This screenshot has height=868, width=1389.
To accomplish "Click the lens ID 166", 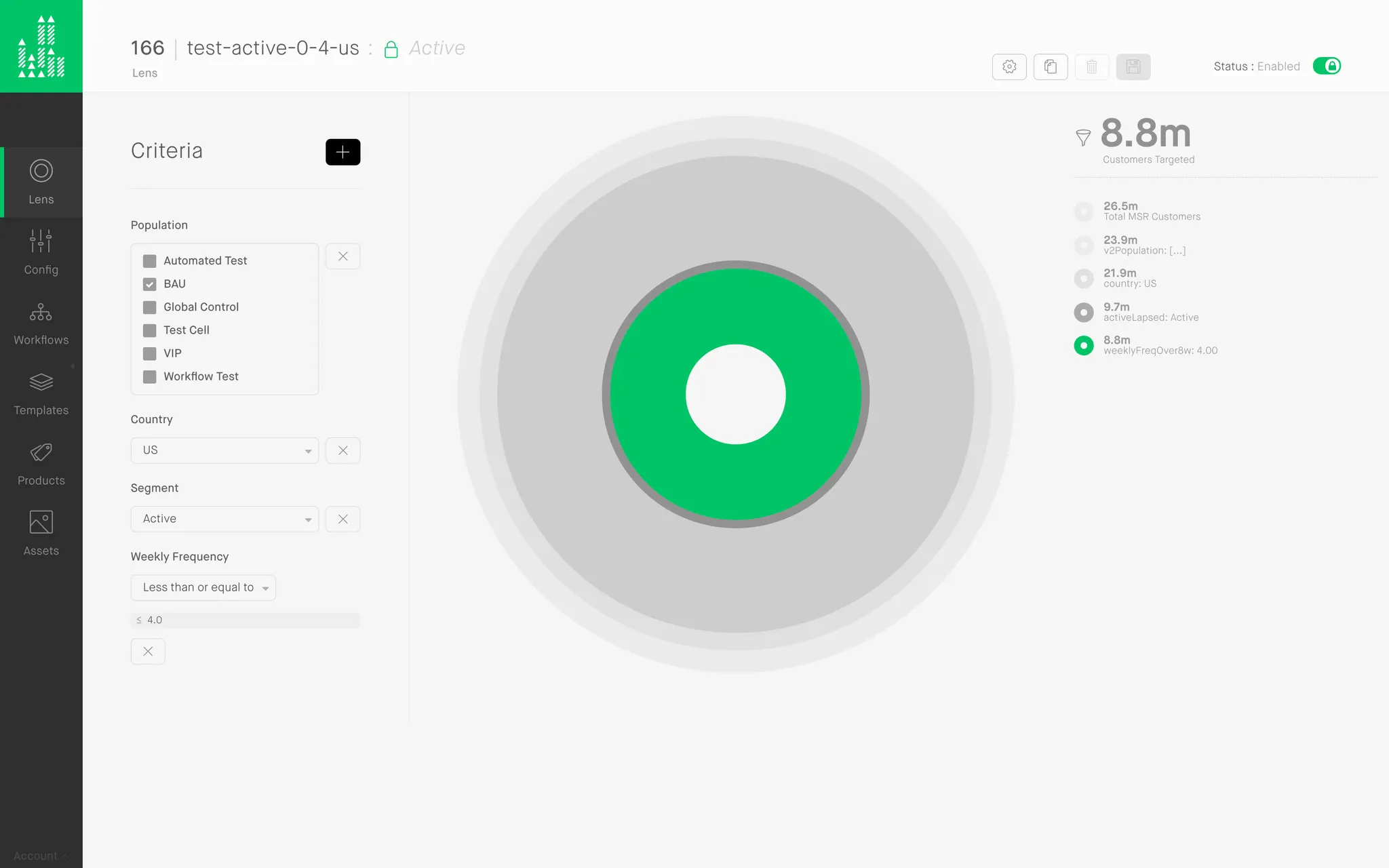I will (148, 48).
